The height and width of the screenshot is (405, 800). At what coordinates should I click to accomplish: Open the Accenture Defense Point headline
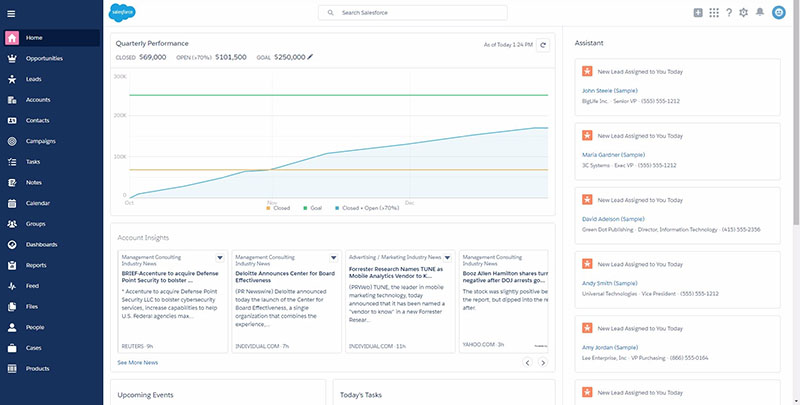pyautogui.click(x=170, y=277)
